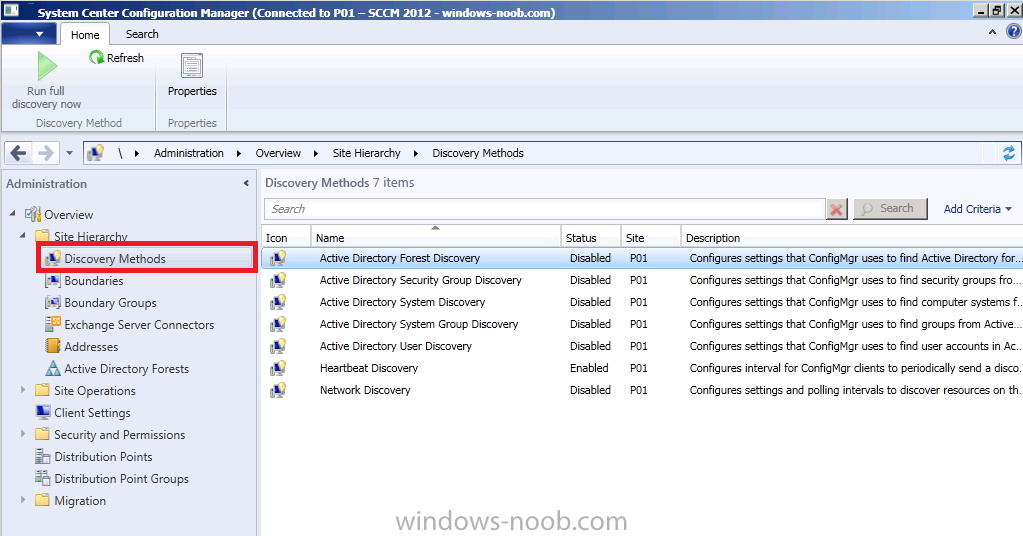Expand the Migration folder
The height and width of the screenshot is (536, 1023).
(x=23, y=499)
